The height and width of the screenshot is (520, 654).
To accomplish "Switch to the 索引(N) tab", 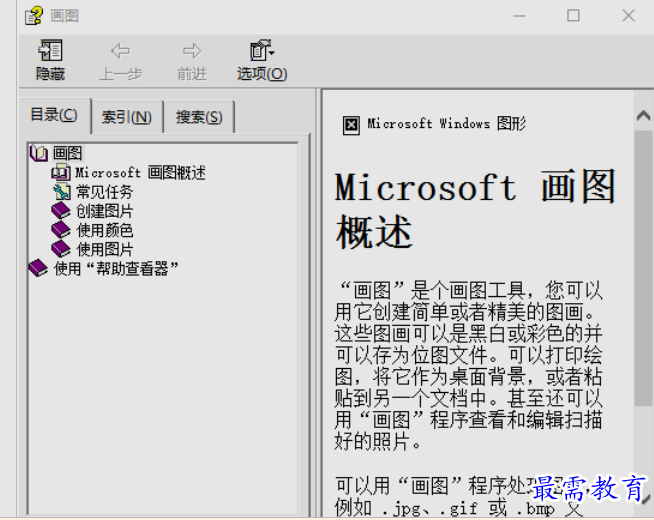I will (x=127, y=117).
